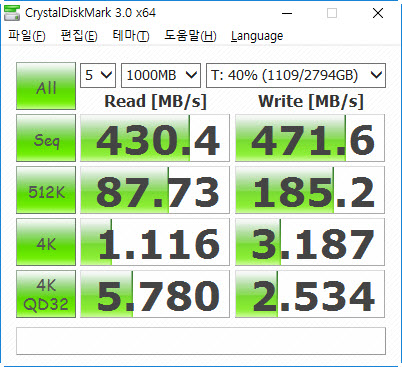402x367 pixels.
Task: Open the test count dropdown showing 5
Action: point(98,75)
